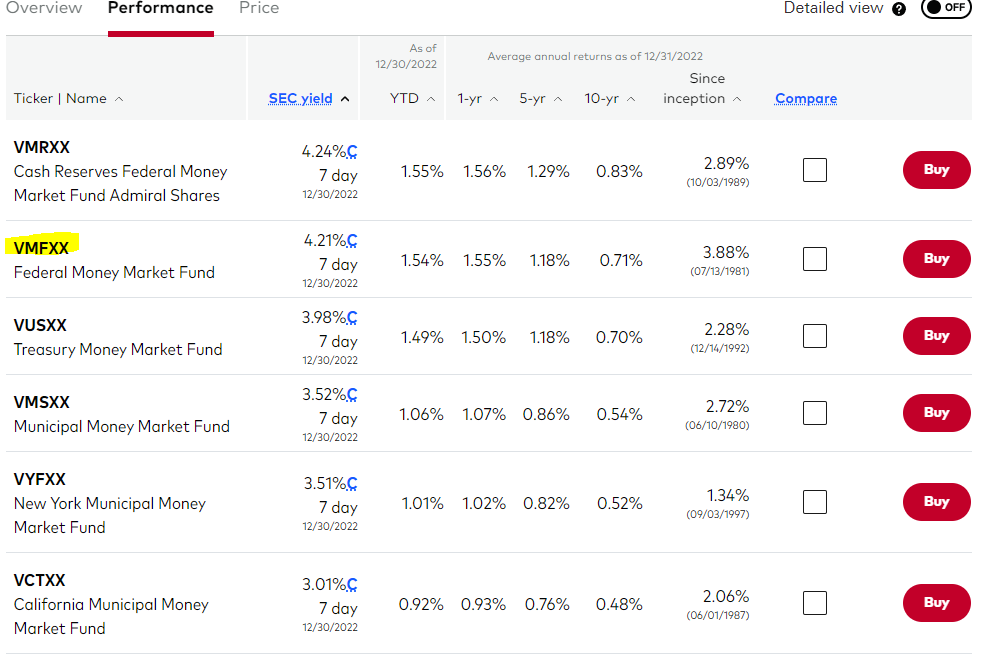Open the VUSXX ticker
The width and height of the screenshot is (993, 670).
point(40,326)
